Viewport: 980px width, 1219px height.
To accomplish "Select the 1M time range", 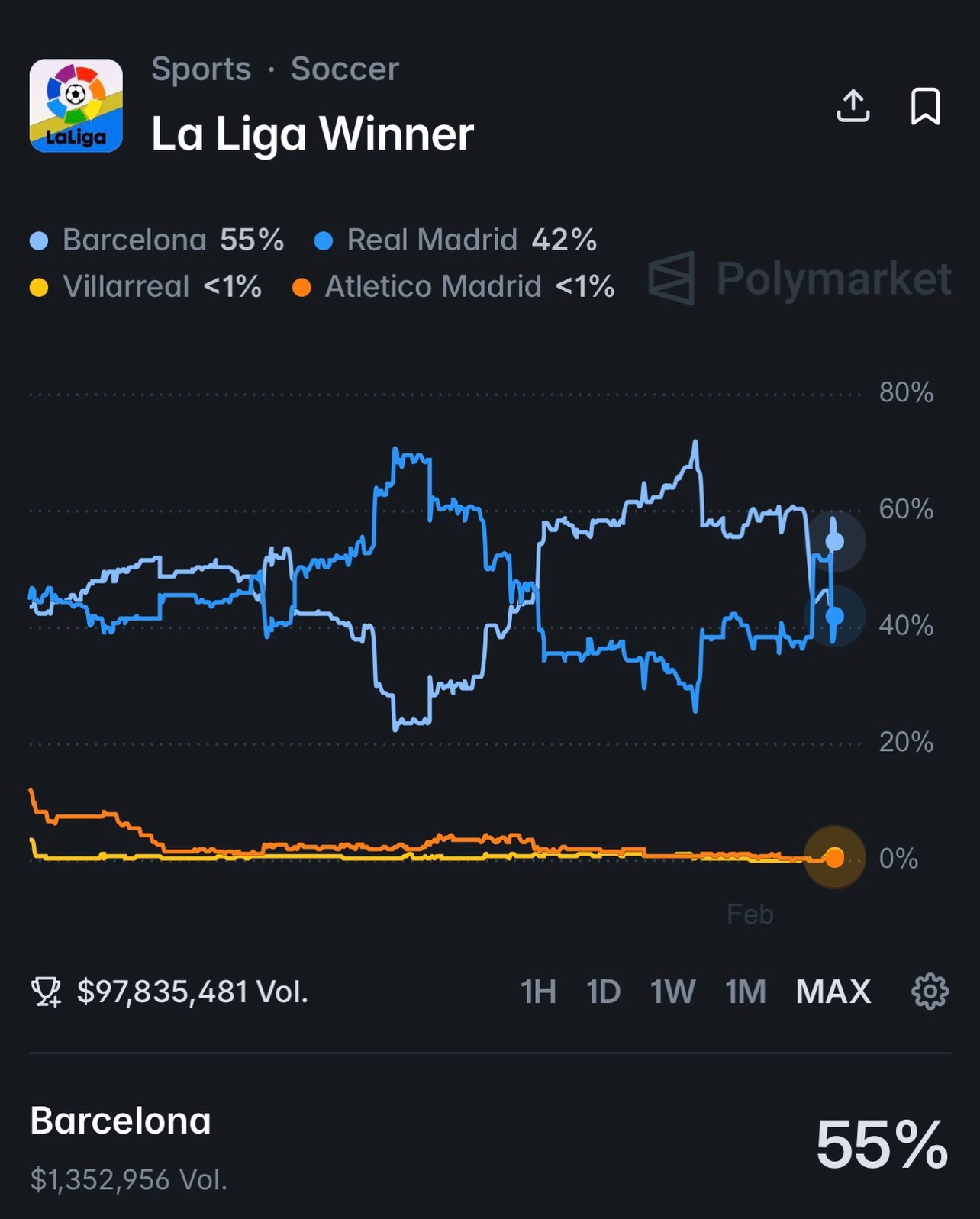I will point(745,992).
